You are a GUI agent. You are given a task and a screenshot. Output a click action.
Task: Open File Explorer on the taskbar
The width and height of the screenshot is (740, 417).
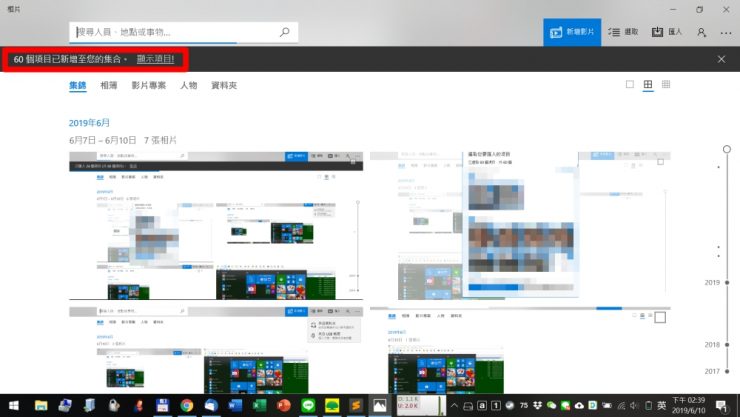pos(41,406)
